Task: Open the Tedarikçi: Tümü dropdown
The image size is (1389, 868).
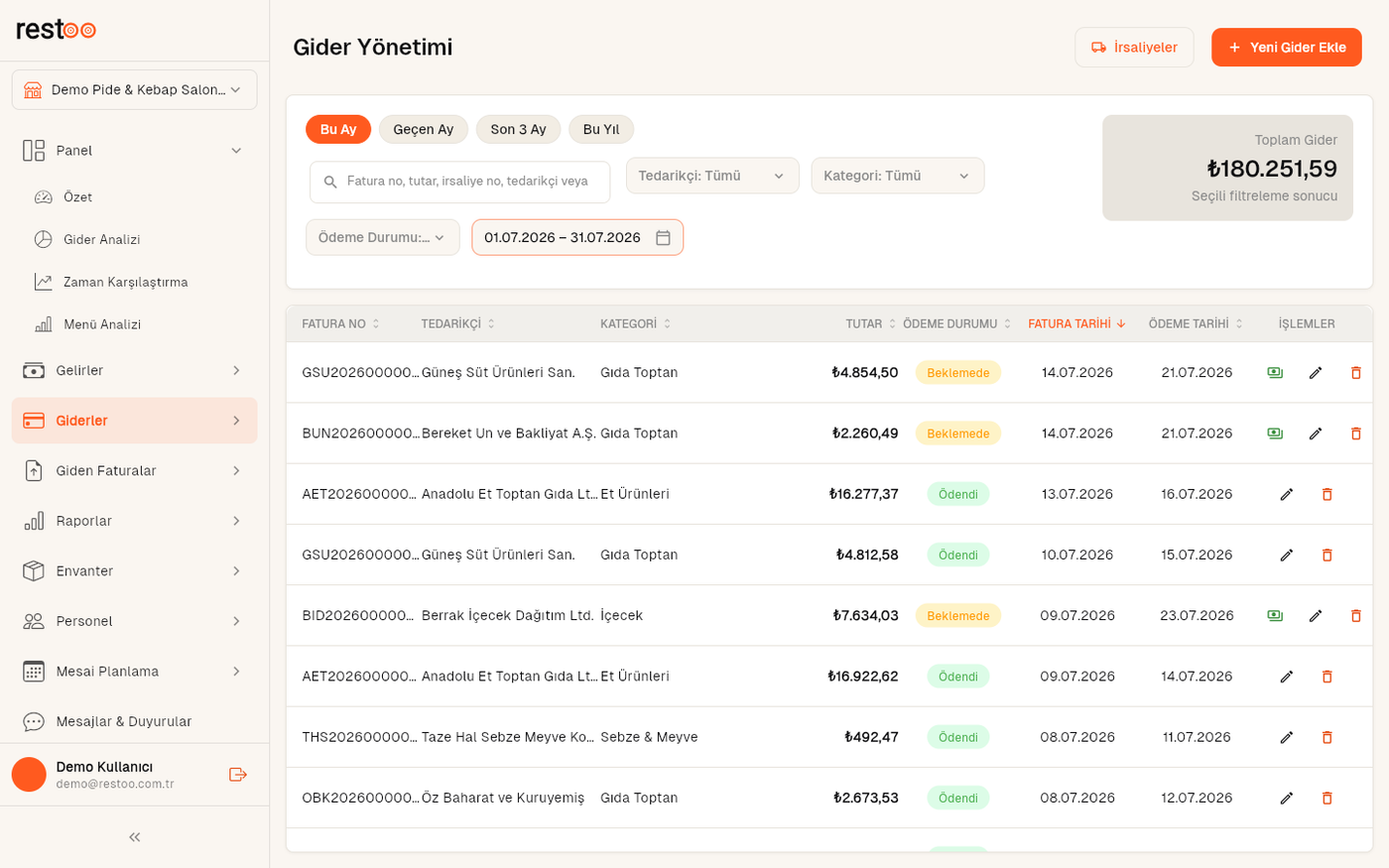Action: point(712,176)
